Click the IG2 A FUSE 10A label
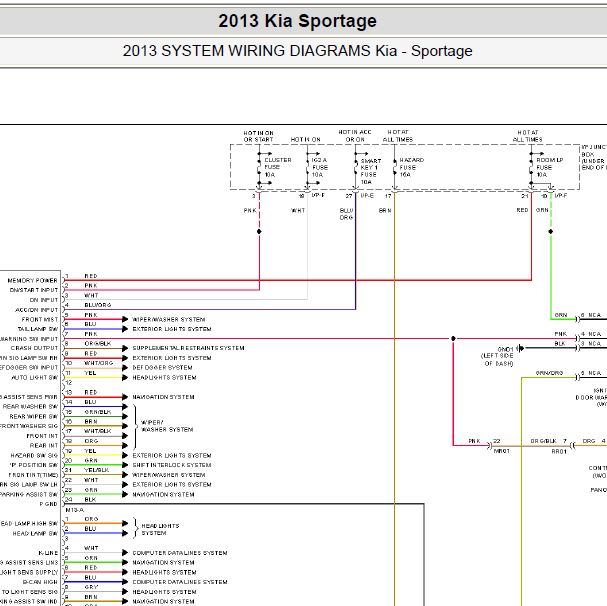Image resolution: width=607 pixels, height=606 pixels. 320,167
